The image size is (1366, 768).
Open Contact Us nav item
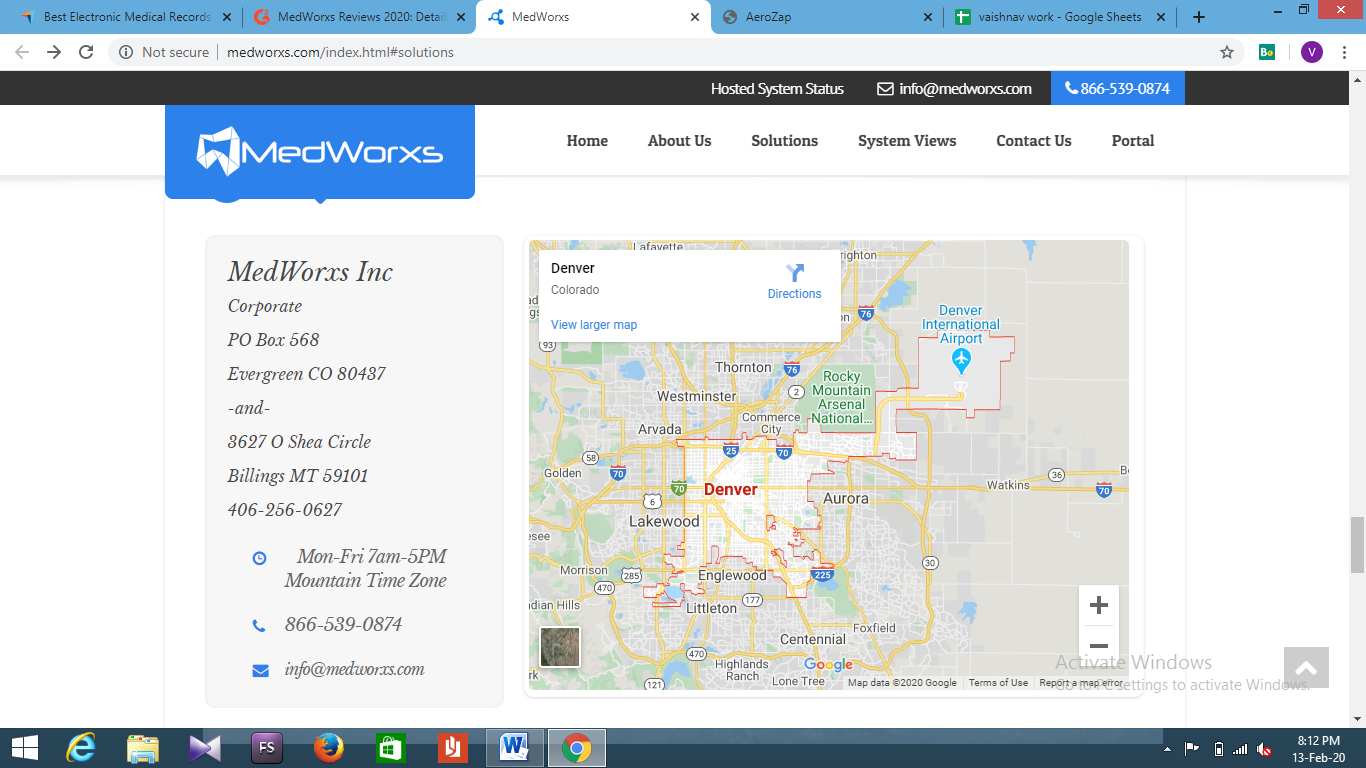point(1033,141)
